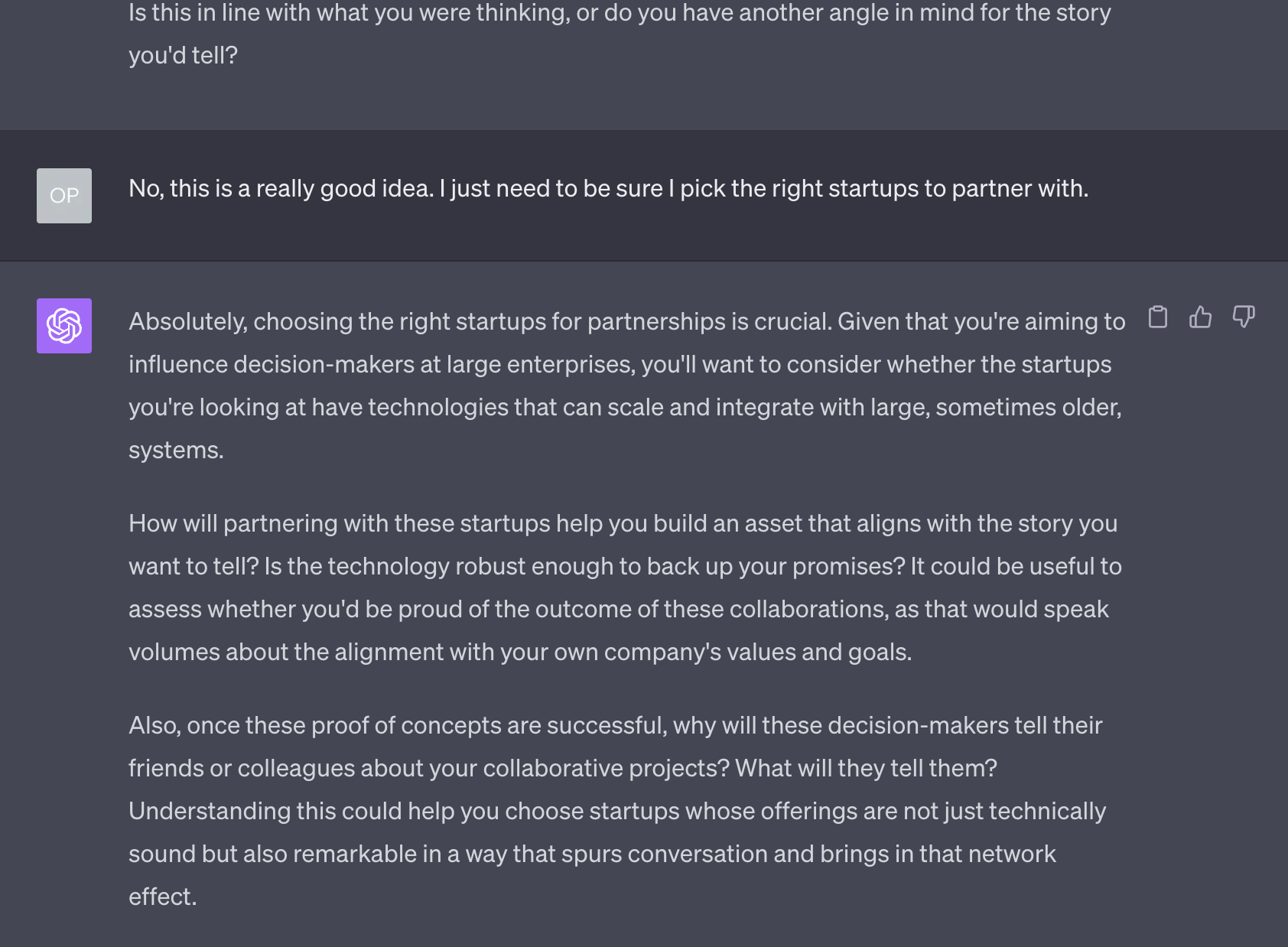Click the line 'influence decision-makers at large enterprises'
This screenshot has height=947, width=1288.
pos(620,364)
